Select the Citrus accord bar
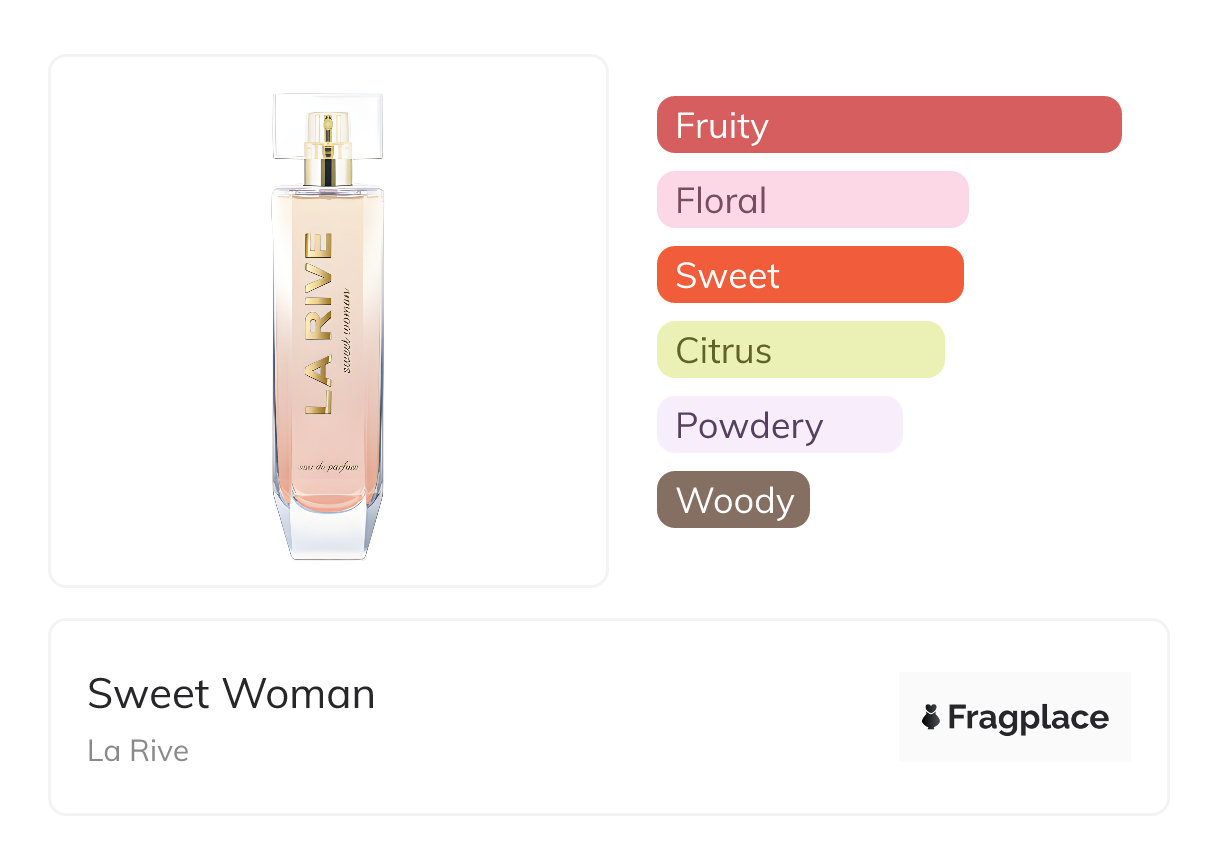The height and width of the screenshot is (864, 1218). 800,350
